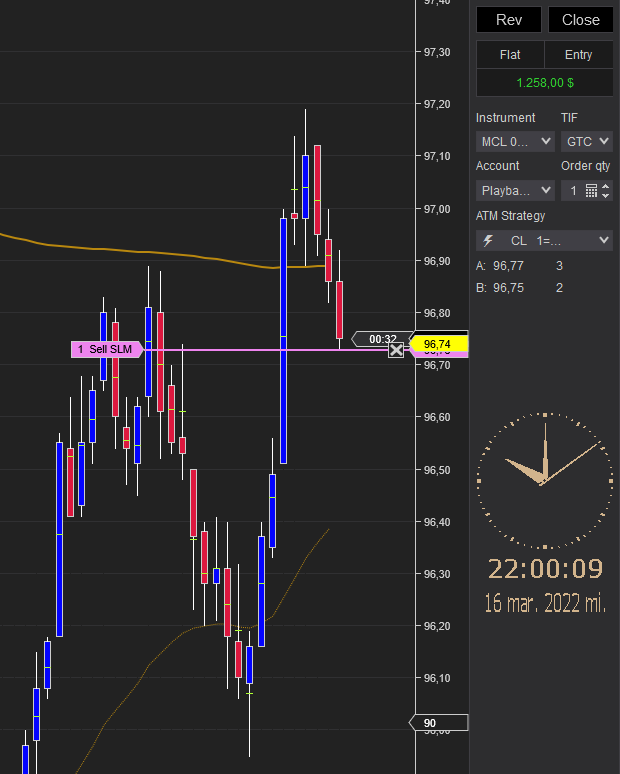Viewport: 620px width, 774px height.
Task: Click the 1 Sell SLM order label
Action: pos(107,349)
